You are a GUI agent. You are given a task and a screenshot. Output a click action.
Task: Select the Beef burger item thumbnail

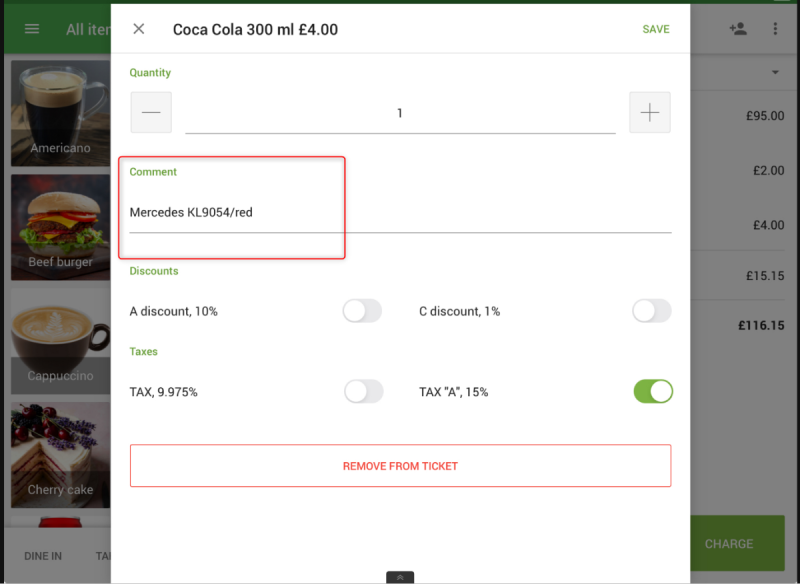tap(60, 227)
